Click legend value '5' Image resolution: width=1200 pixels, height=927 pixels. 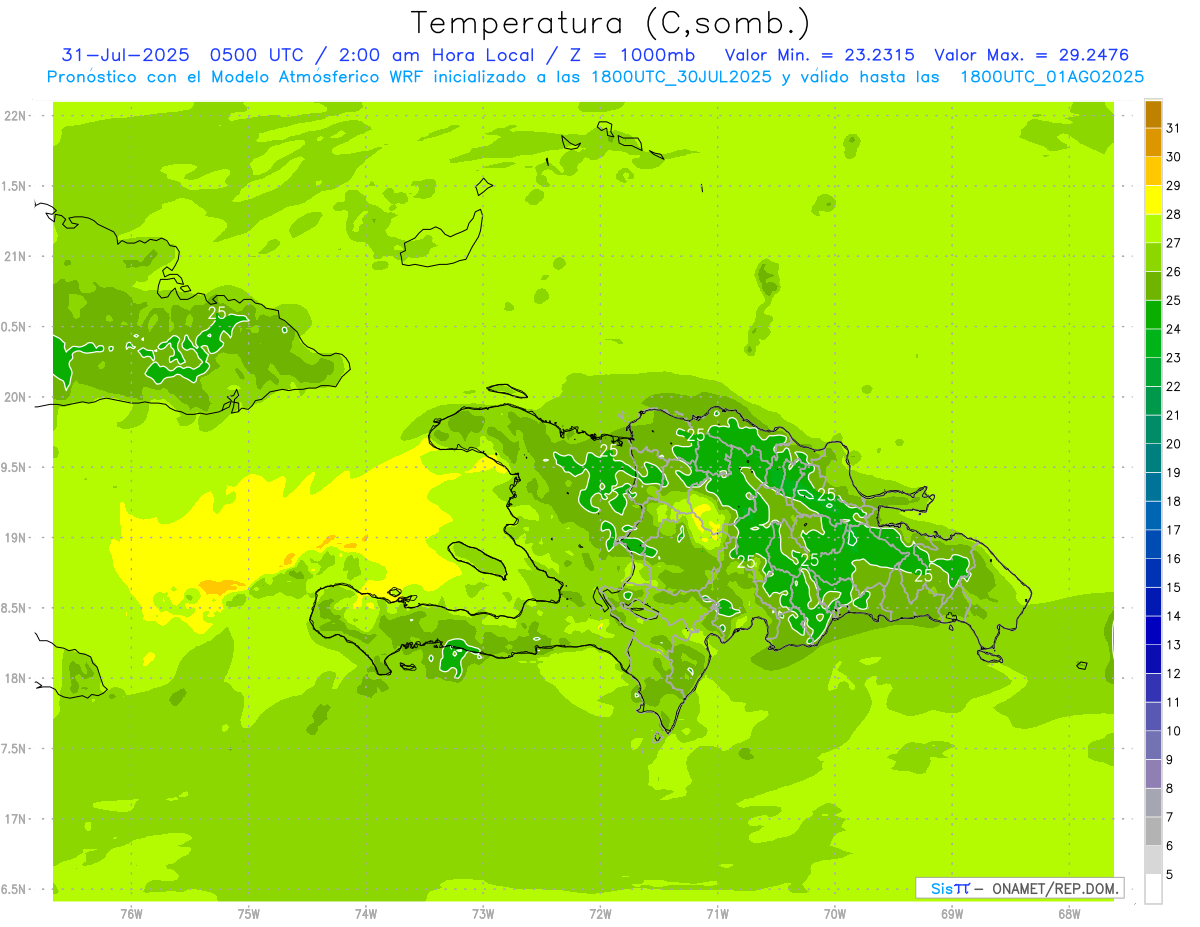1170,875
